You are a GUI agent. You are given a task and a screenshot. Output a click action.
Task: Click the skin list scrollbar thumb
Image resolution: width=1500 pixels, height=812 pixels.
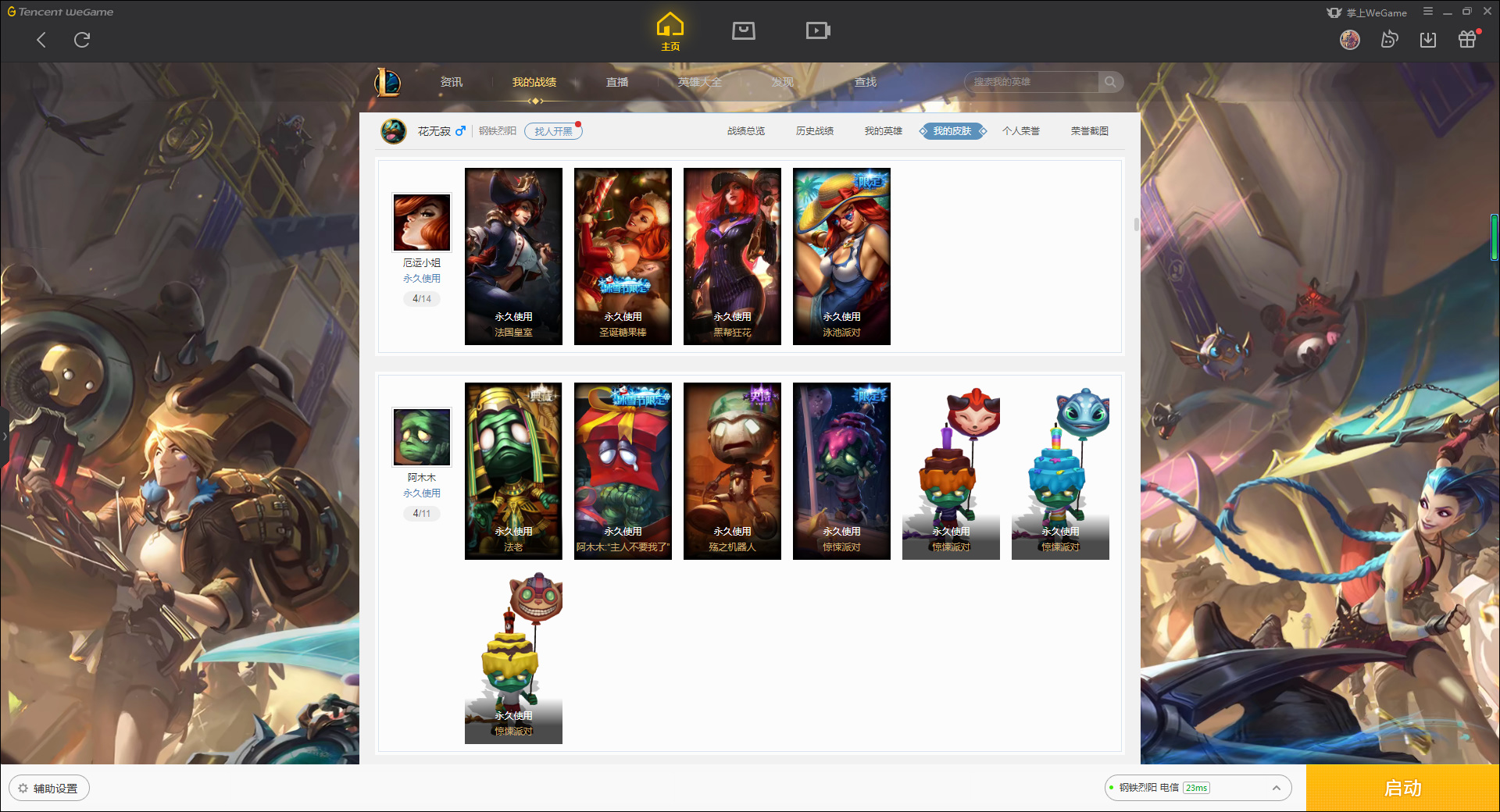[x=1137, y=225]
